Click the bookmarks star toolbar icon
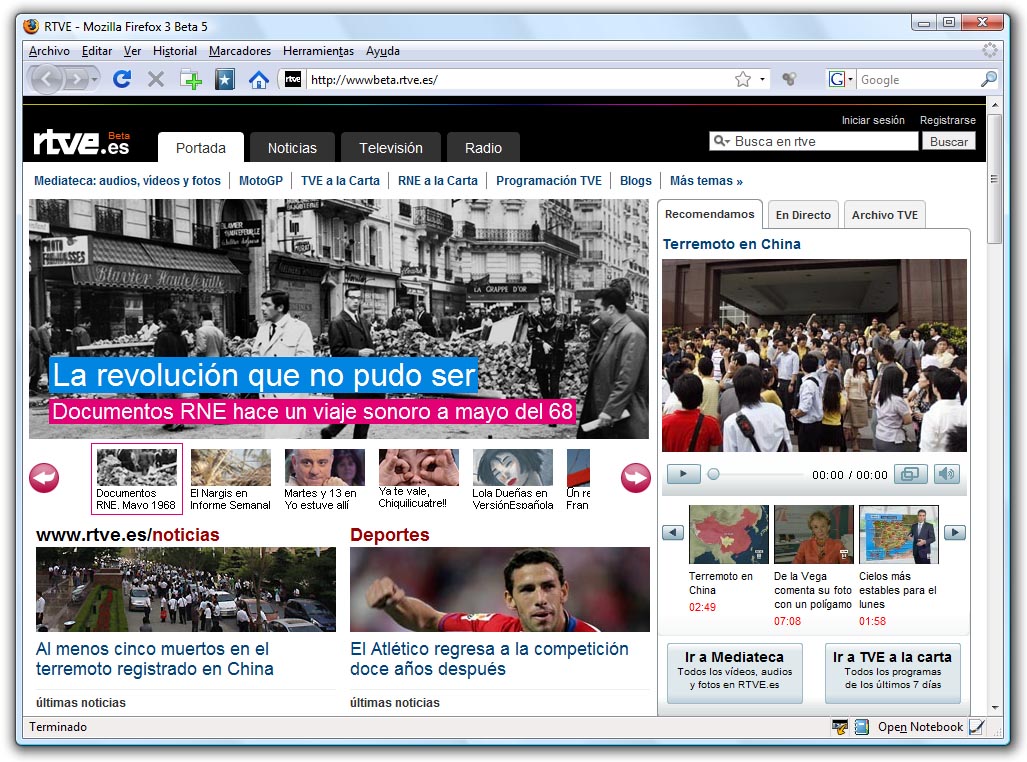The height and width of the screenshot is (762, 1027). (x=225, y=80)
